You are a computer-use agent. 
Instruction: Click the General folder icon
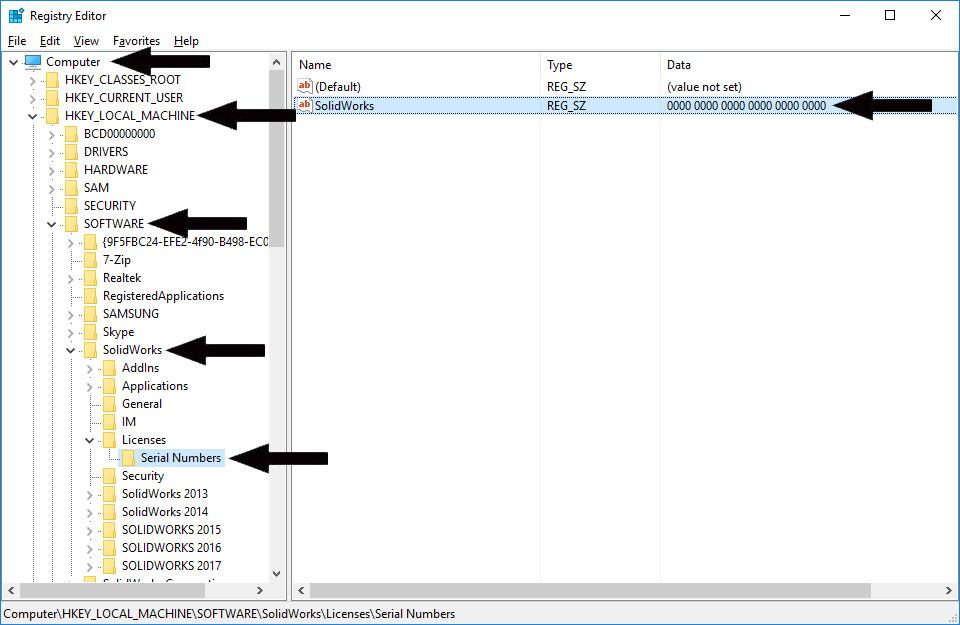(110, 404)
